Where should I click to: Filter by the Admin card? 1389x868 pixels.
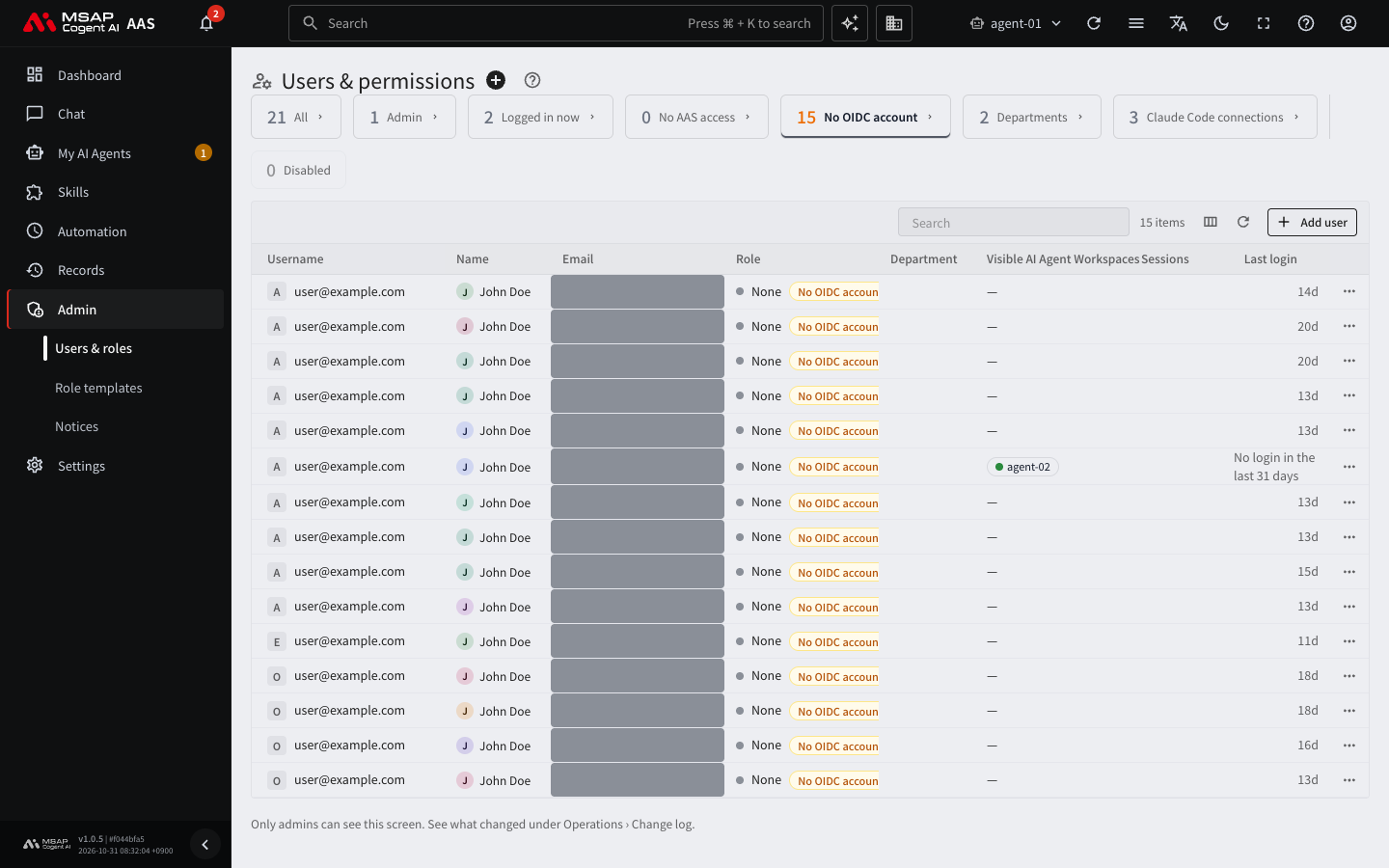(x=404, y=117)
